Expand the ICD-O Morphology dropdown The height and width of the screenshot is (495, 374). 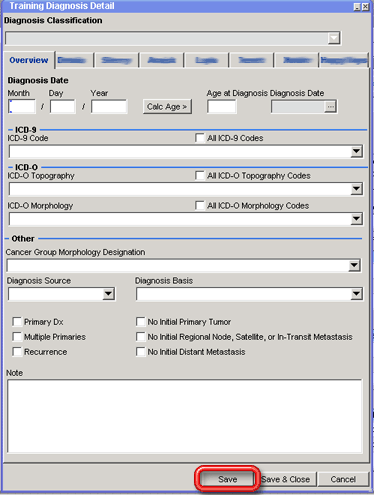356,219
